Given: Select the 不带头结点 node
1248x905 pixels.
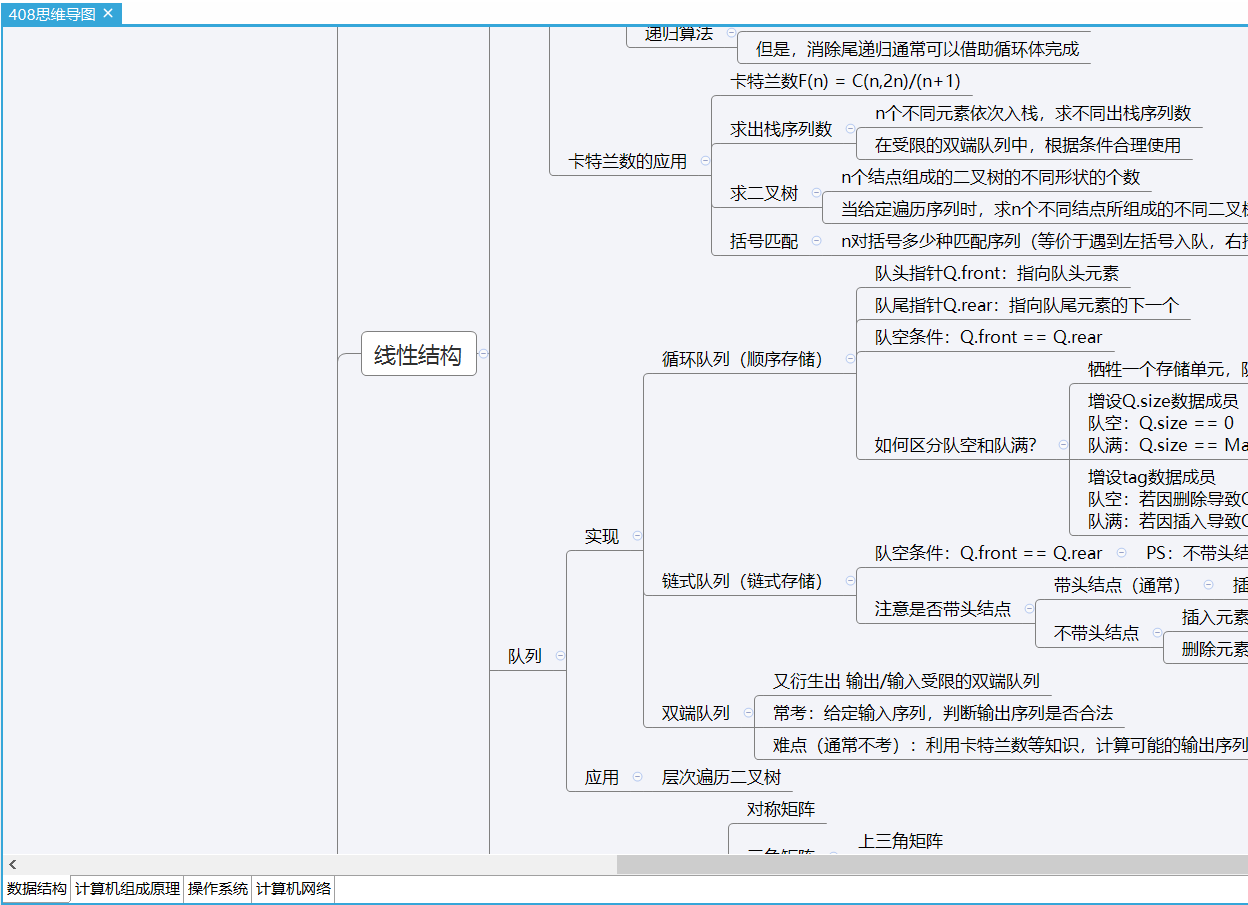Looking at the screenshot, I should [1096, 633].
